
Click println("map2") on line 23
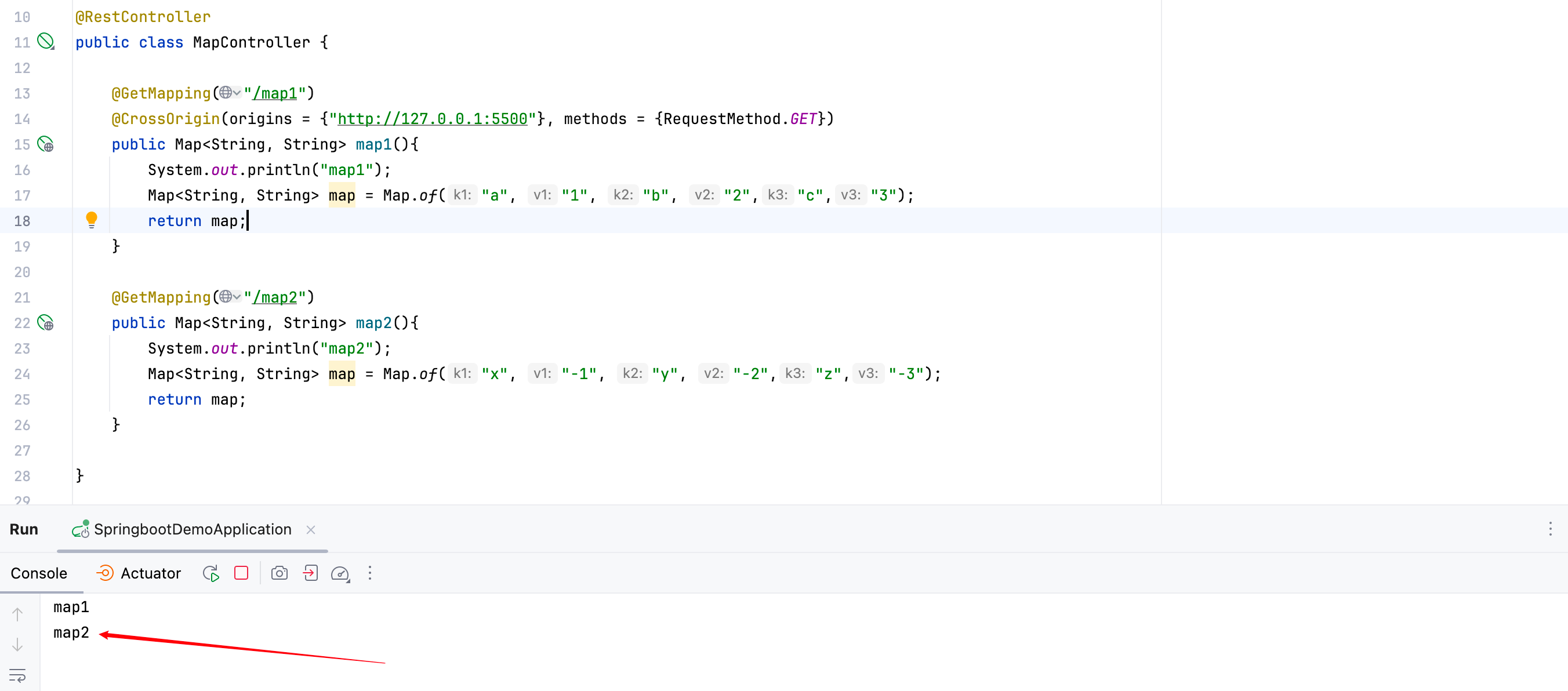coord(314,348)
